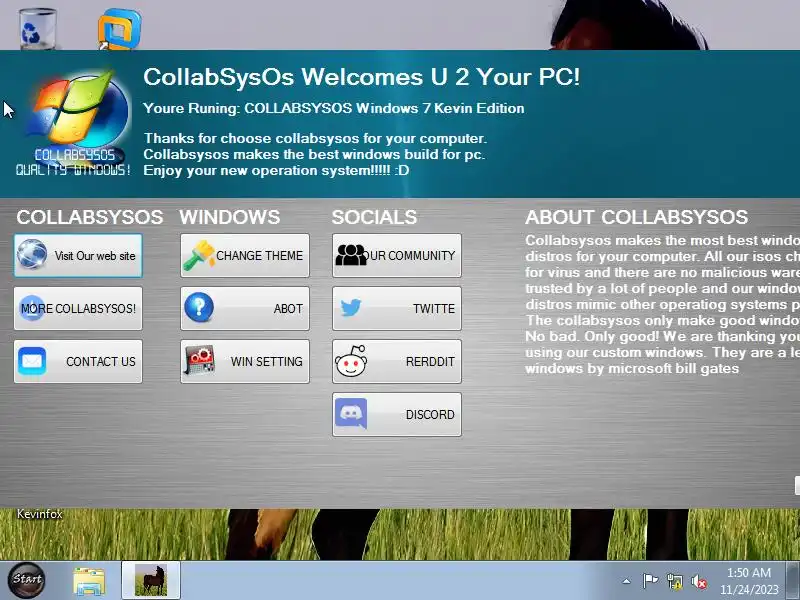Click the 'Kevinfox' label text
The height and width of the screenshot is (600, 800).
click(39, 514)
